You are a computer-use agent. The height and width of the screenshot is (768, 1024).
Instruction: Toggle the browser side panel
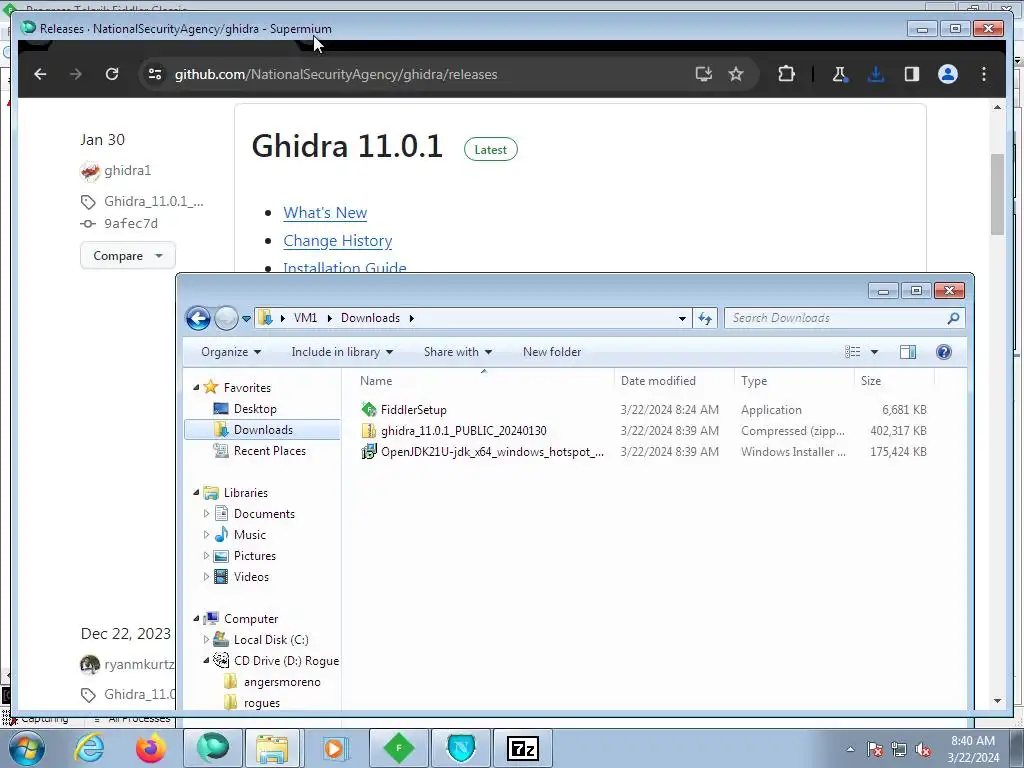coord(912,74)
